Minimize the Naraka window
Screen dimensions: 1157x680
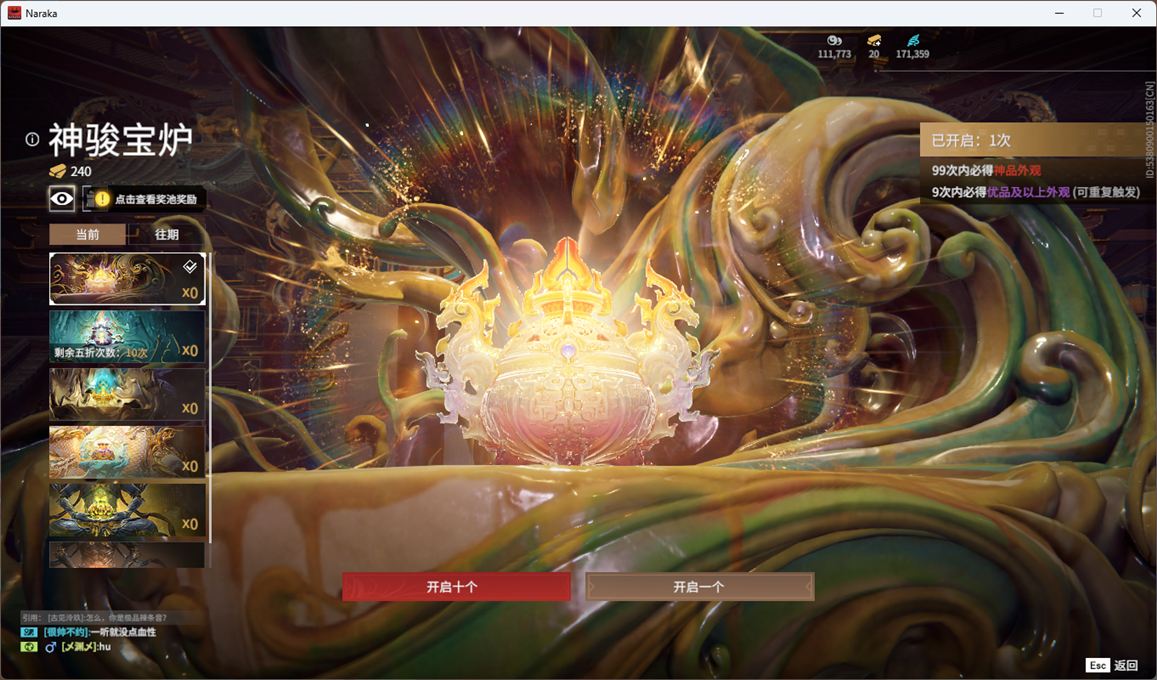point(1060,13)
